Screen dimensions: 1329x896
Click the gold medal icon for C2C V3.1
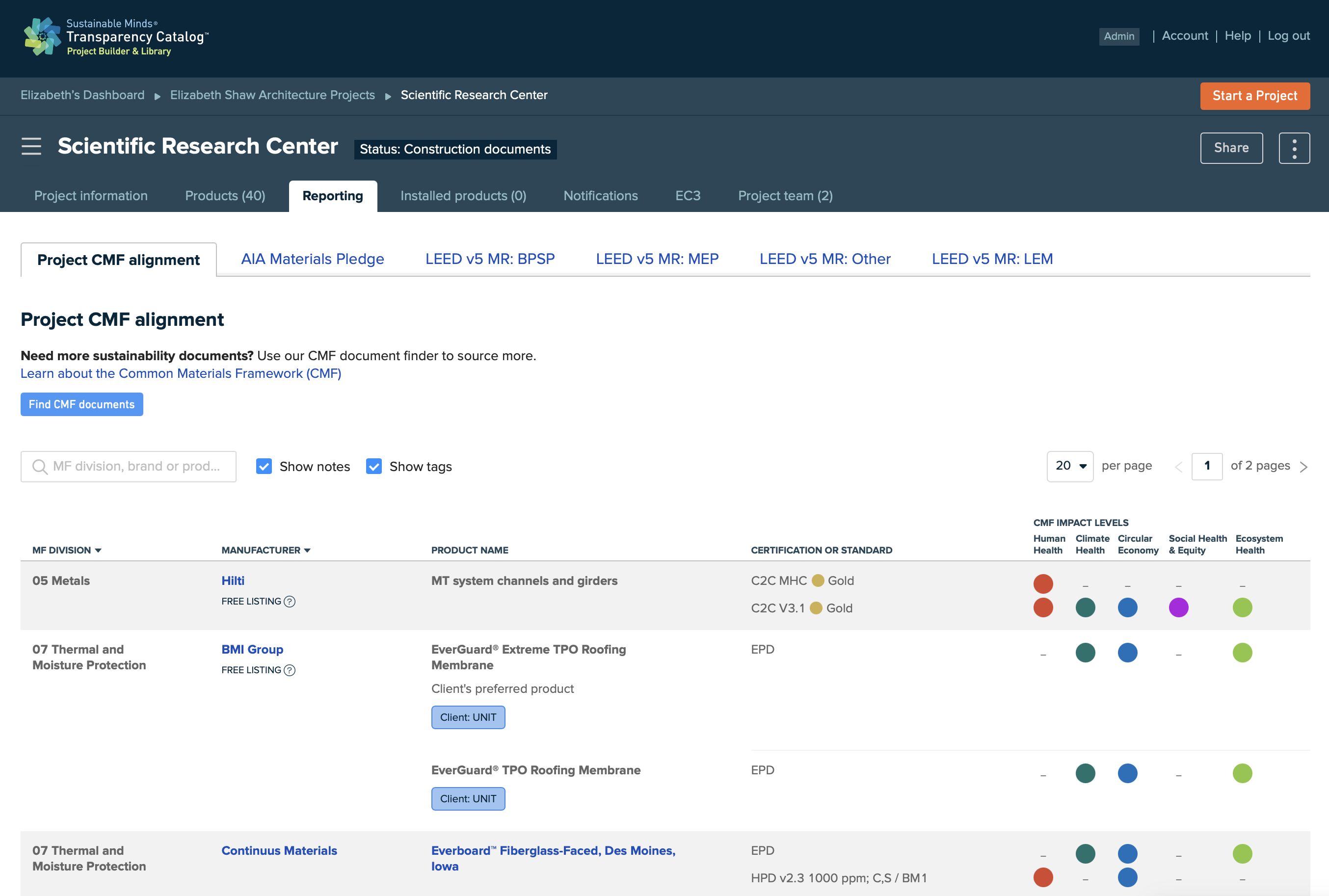pyautogui.click(x=816, y=608)
